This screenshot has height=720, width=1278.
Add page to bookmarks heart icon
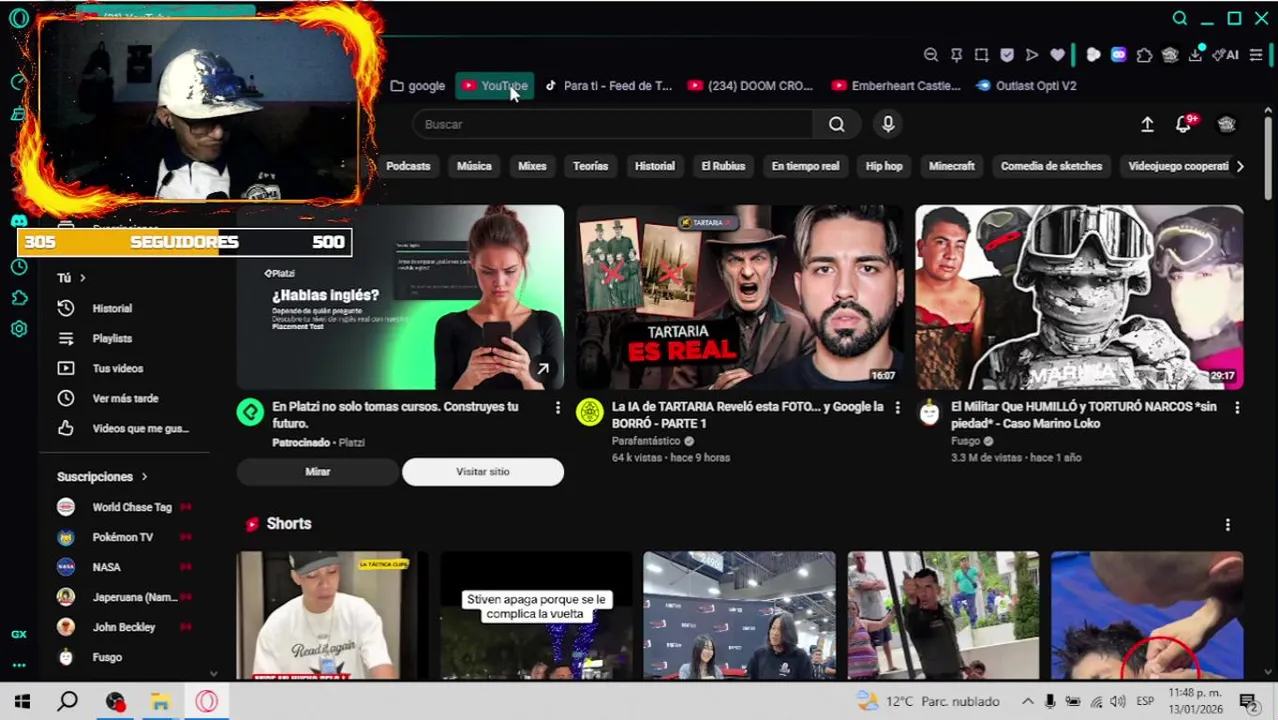(x=1057, y=55)
